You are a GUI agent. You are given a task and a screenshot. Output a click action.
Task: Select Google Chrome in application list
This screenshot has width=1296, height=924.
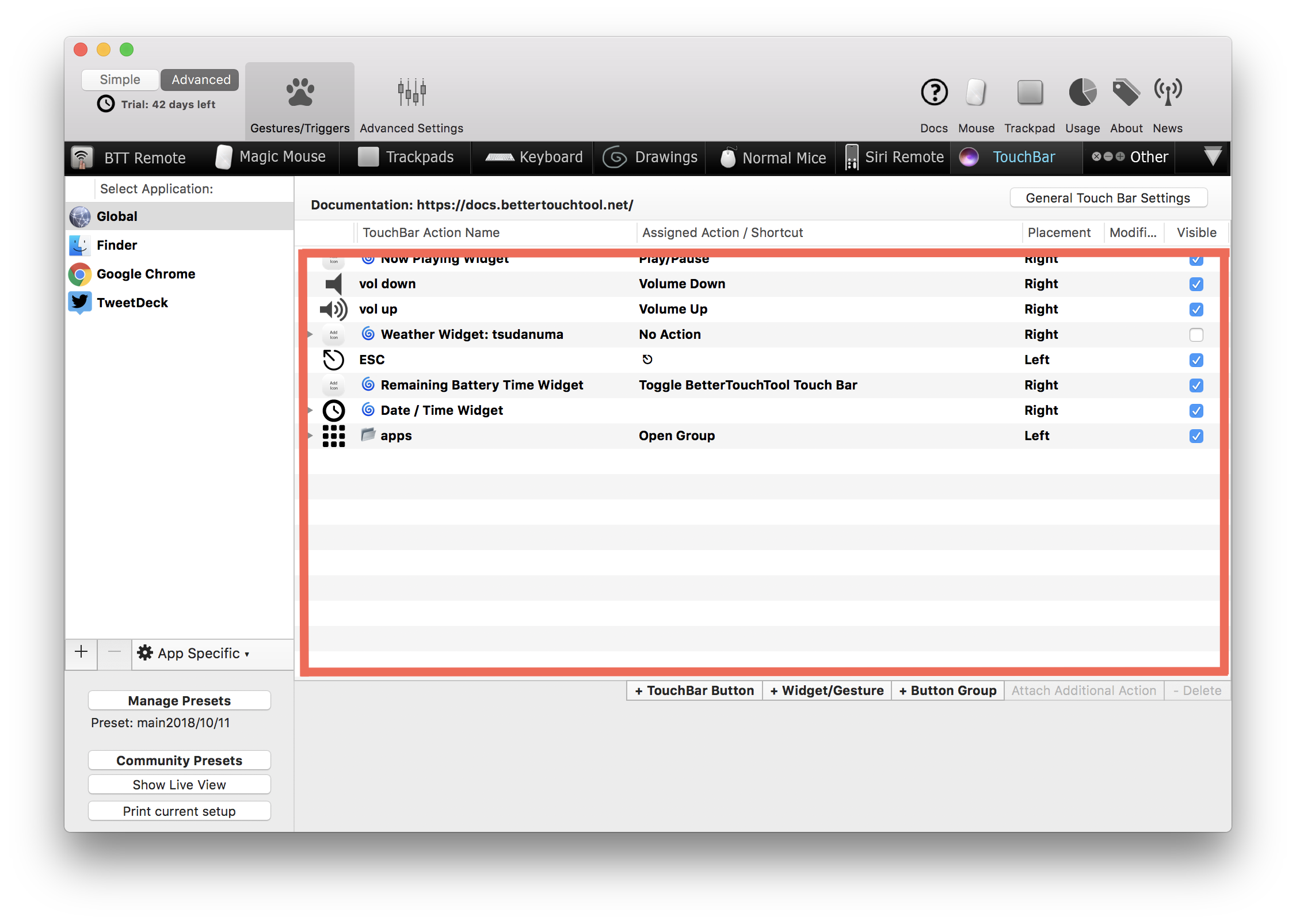(x=146, y=274)
